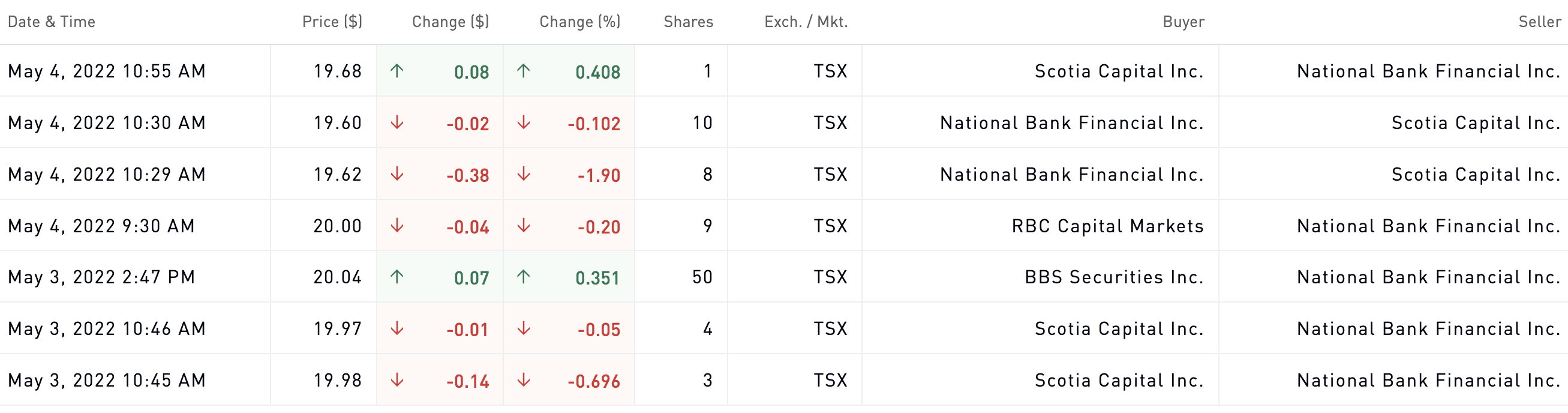Click the 0.408 percent change value
Screen dimensions: 1568x413
pos(597,73)
